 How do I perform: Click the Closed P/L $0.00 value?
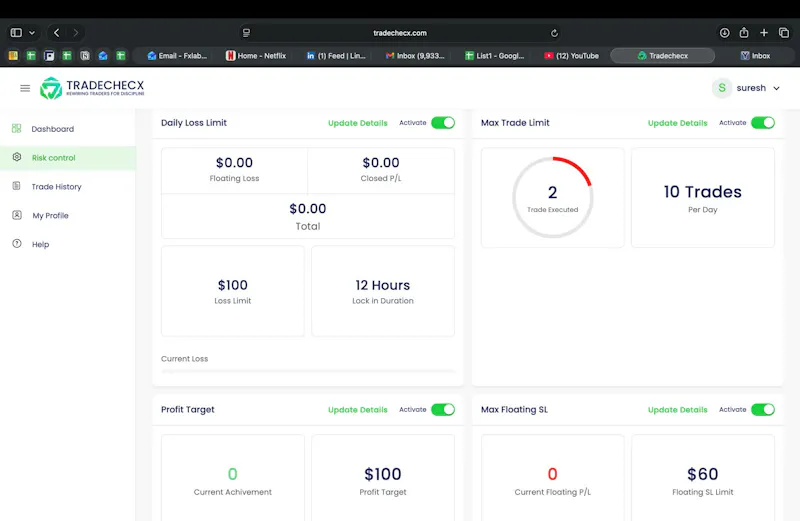[x=381, y=163]
